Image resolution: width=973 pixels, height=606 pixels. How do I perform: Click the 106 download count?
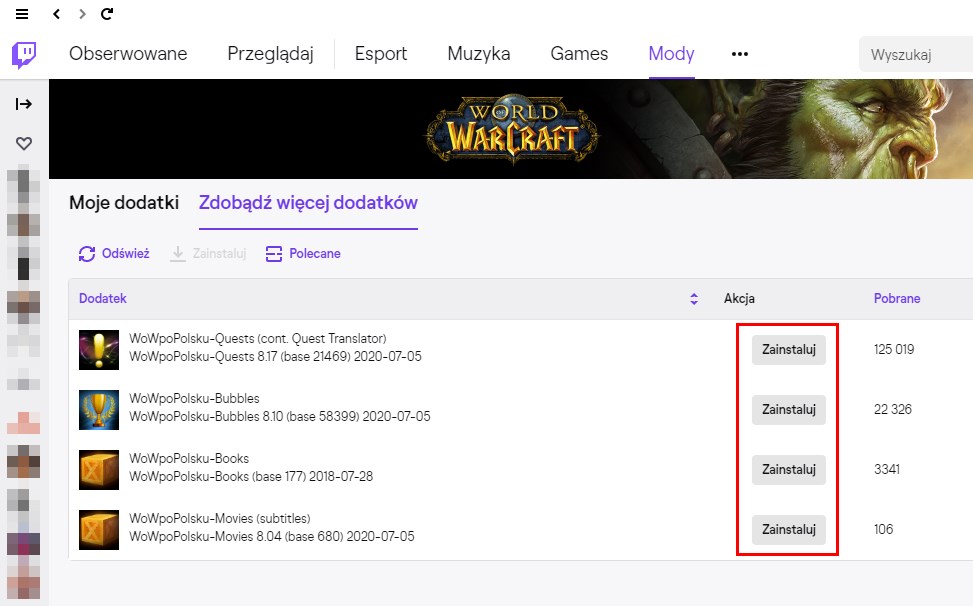(884, 530)
